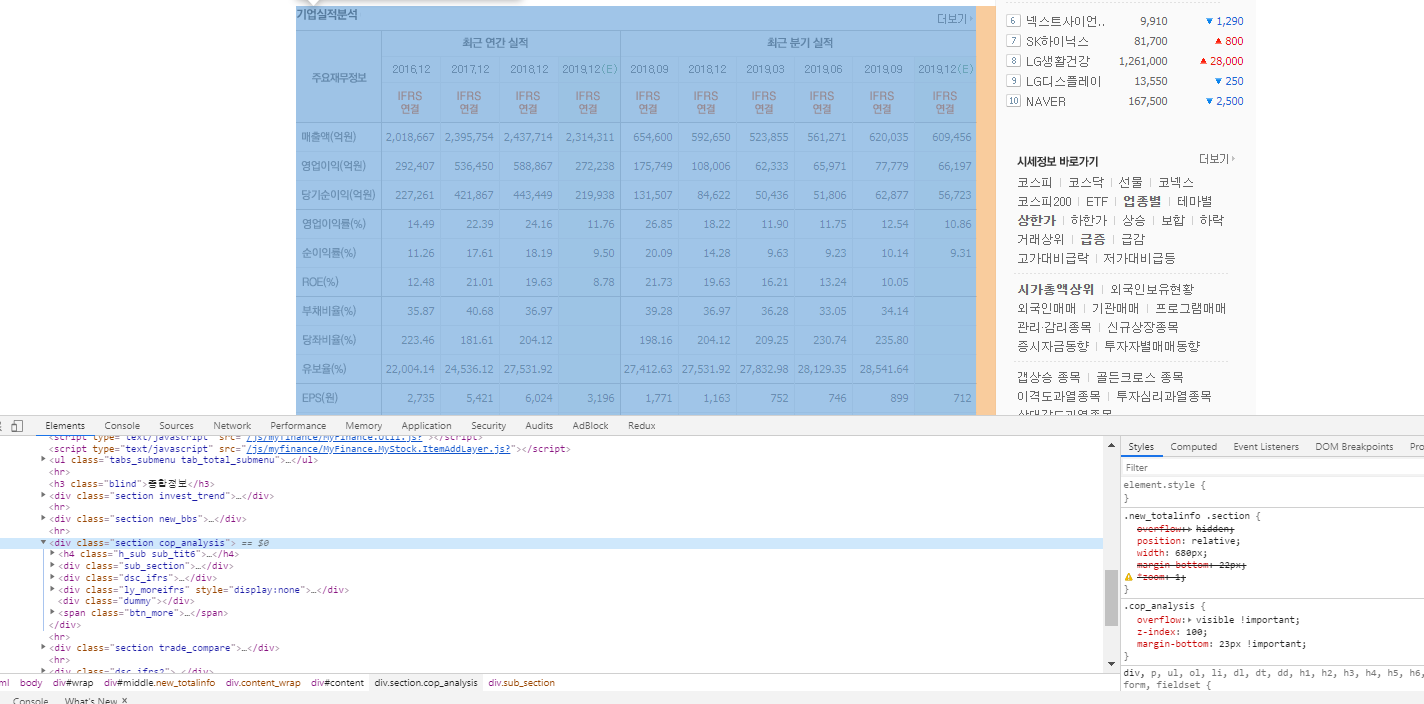The width and height of the screenshot is (1424, 704).
Task: Open the DOM Breakpoints sidebar tab
Action: [1354, 447]
